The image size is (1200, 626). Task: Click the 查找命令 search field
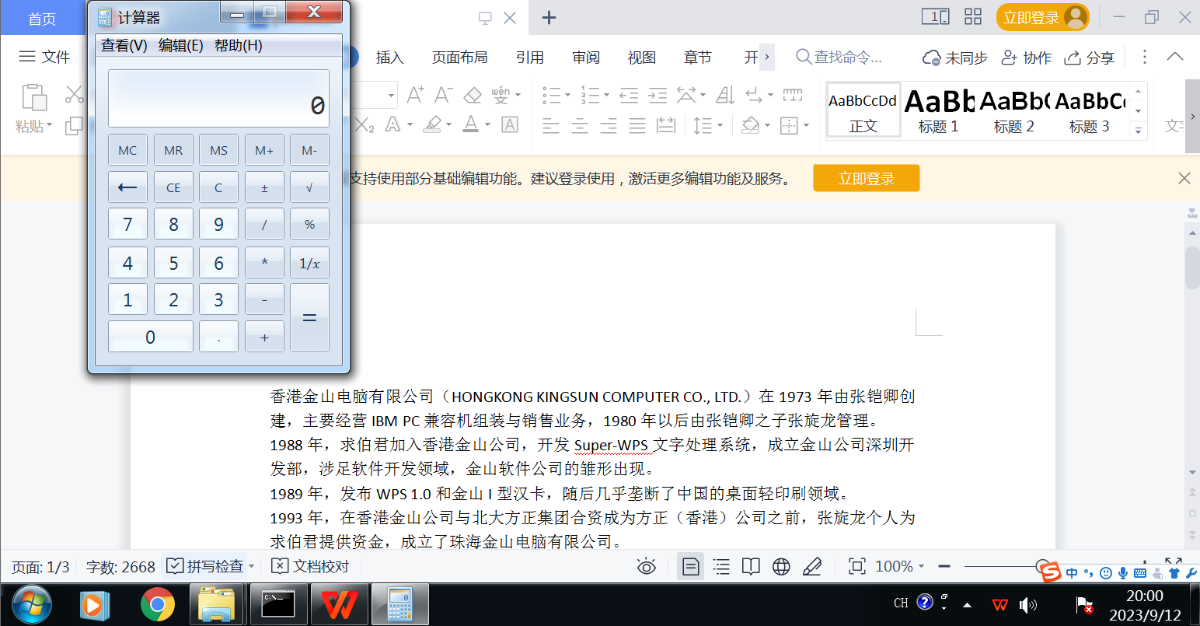click(840, 57)
